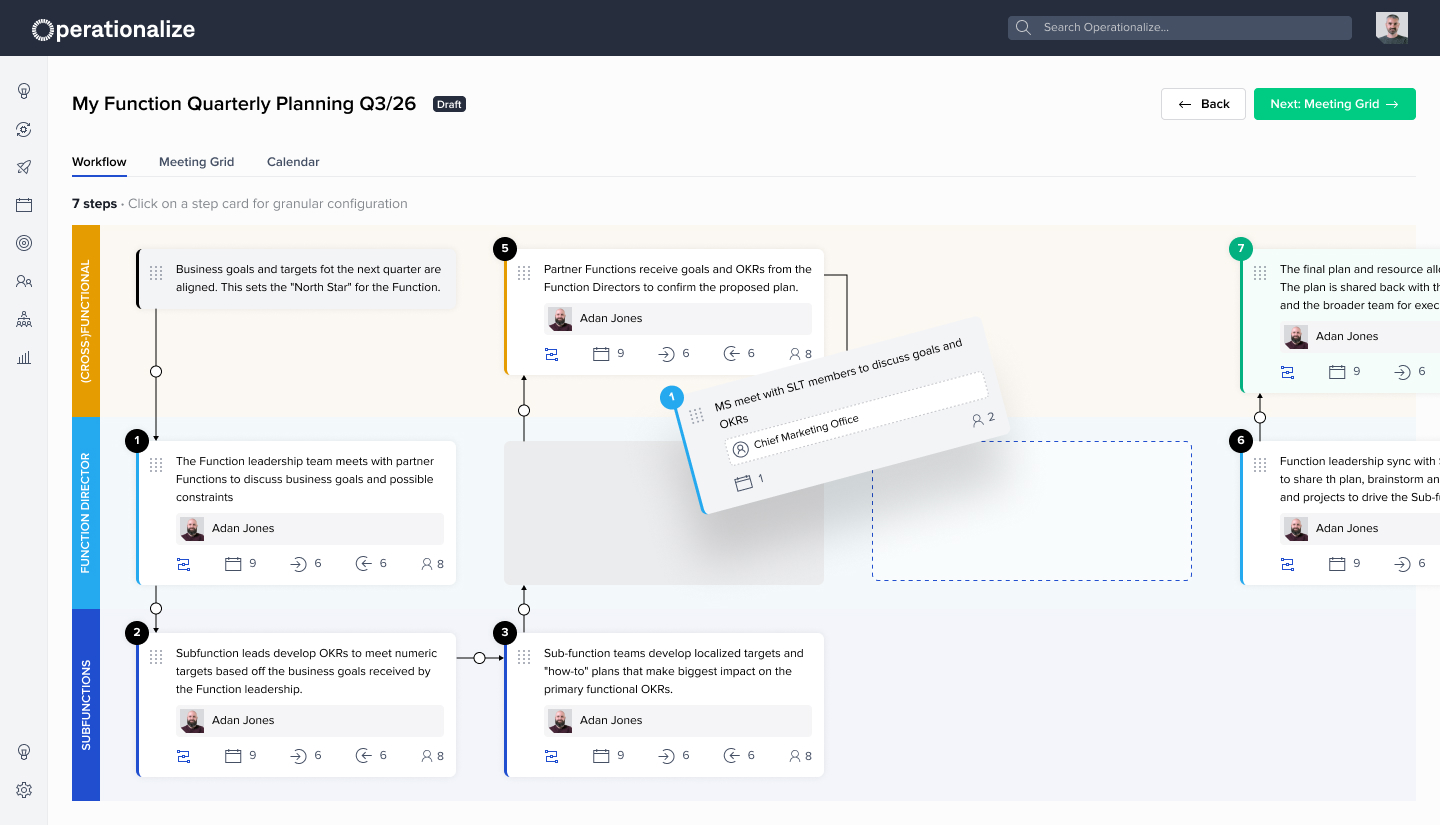Screen dimensions: 1440x825
Task: Click the Back button
Action: 1203,104
